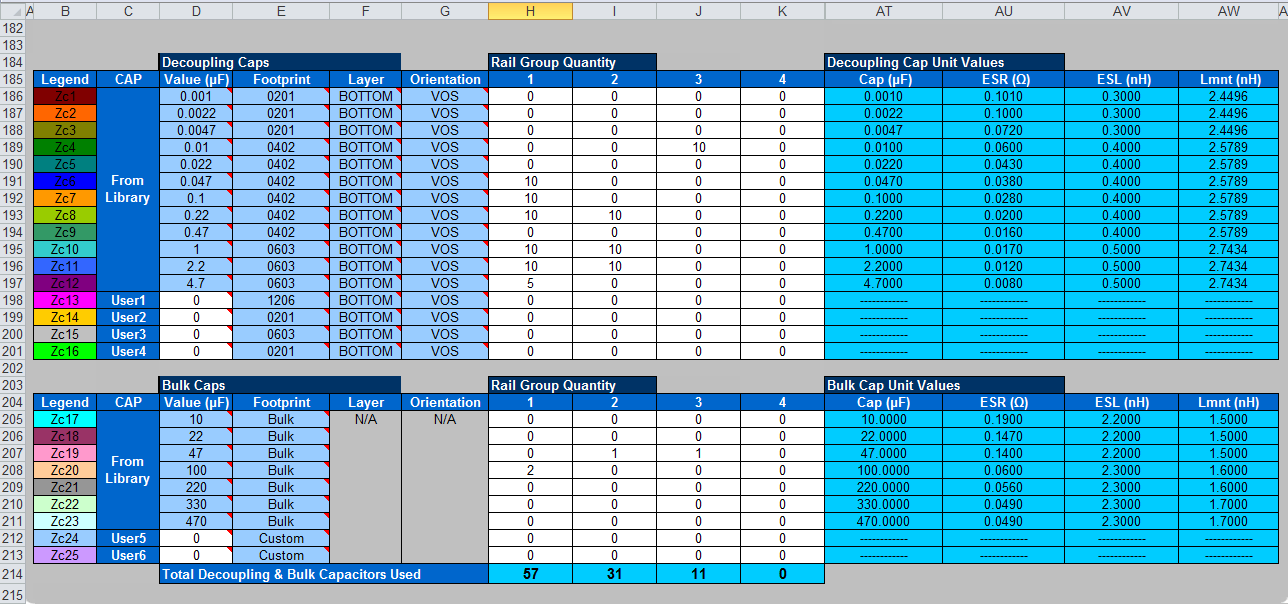The height and width of the screenshot is (604, 1288).
Task: Select Zc20 bulk rail group 1 quantity
Action: click(530, 470)
